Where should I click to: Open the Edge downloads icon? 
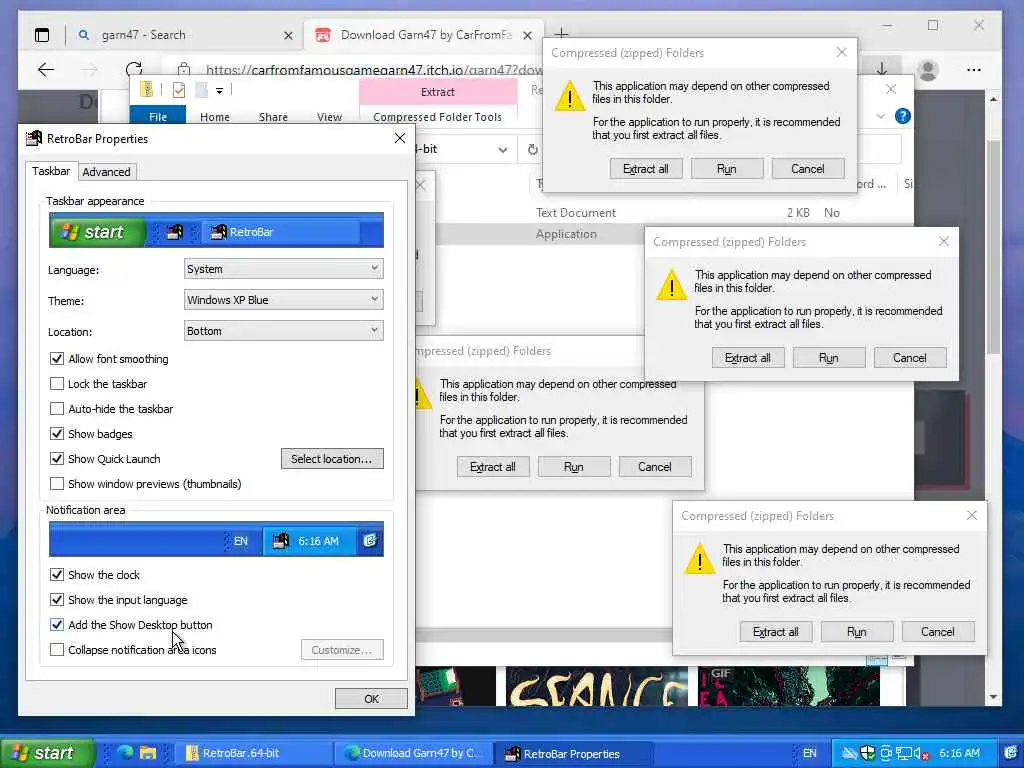pyautogui.click(x=881, y=69)
